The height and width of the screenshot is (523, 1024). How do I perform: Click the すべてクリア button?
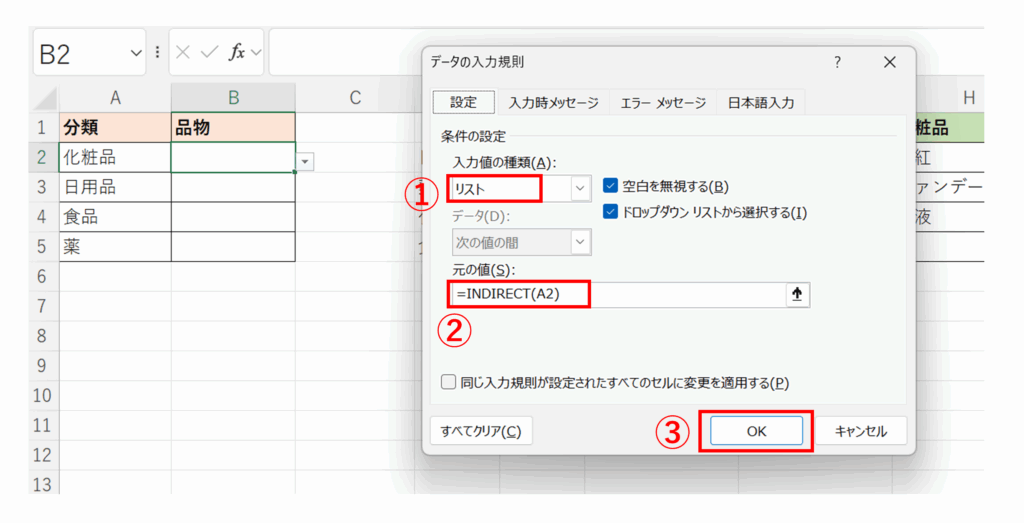click(481, 431)
